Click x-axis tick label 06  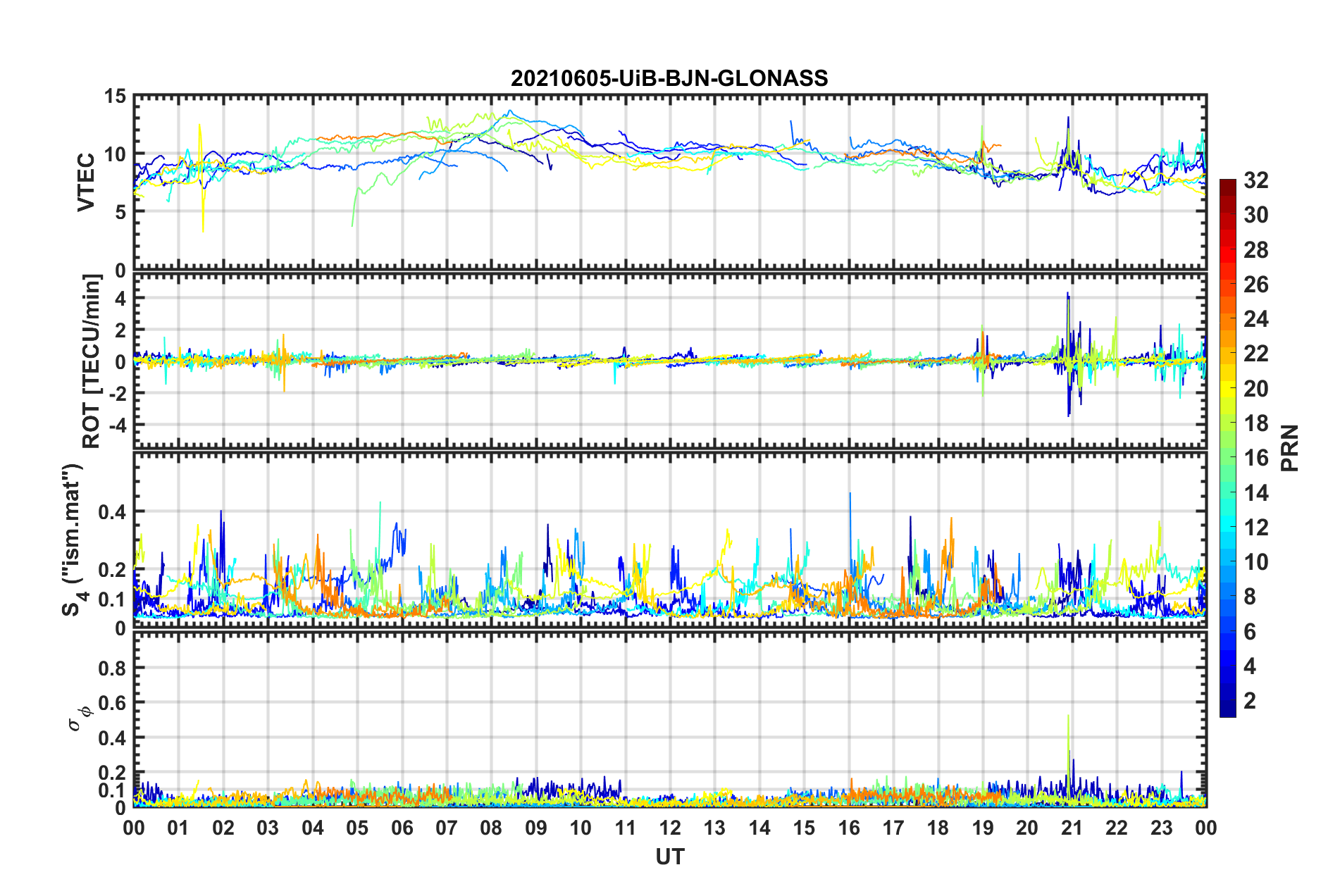pyautogui.click(x=402, y=828)
